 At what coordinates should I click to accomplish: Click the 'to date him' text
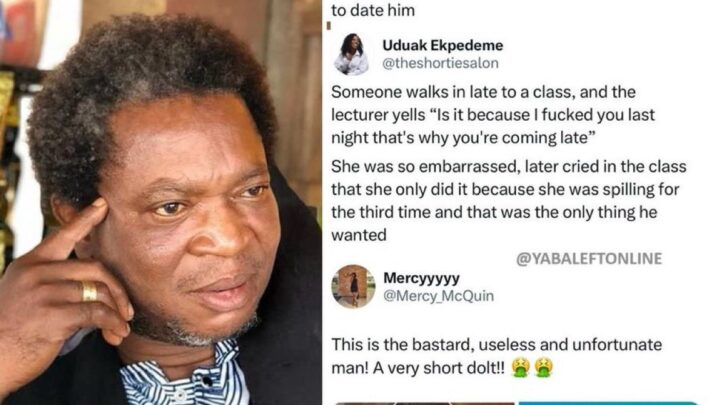tap(373, 10)
